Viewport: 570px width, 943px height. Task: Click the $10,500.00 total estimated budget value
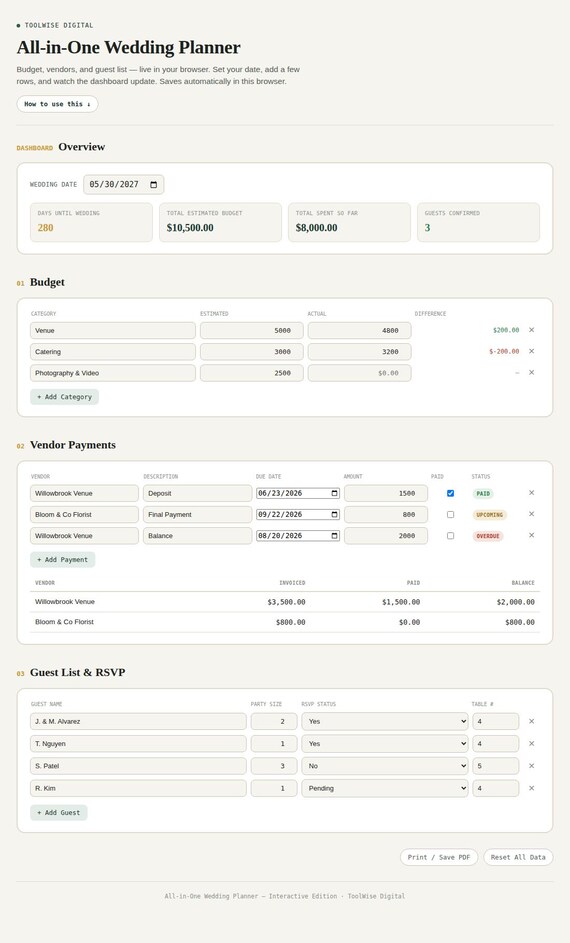coord(190,228)
